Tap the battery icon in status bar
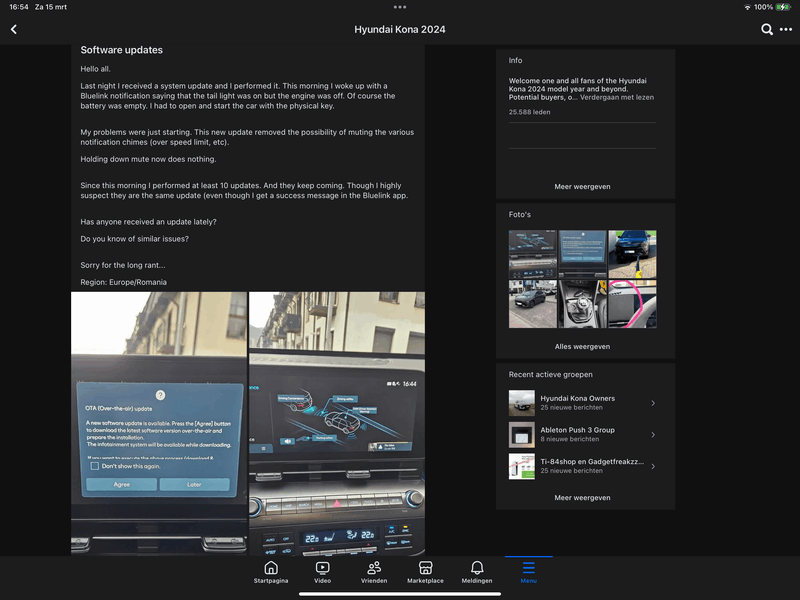This screenshot has height=600, width=800. click(785, 7)
